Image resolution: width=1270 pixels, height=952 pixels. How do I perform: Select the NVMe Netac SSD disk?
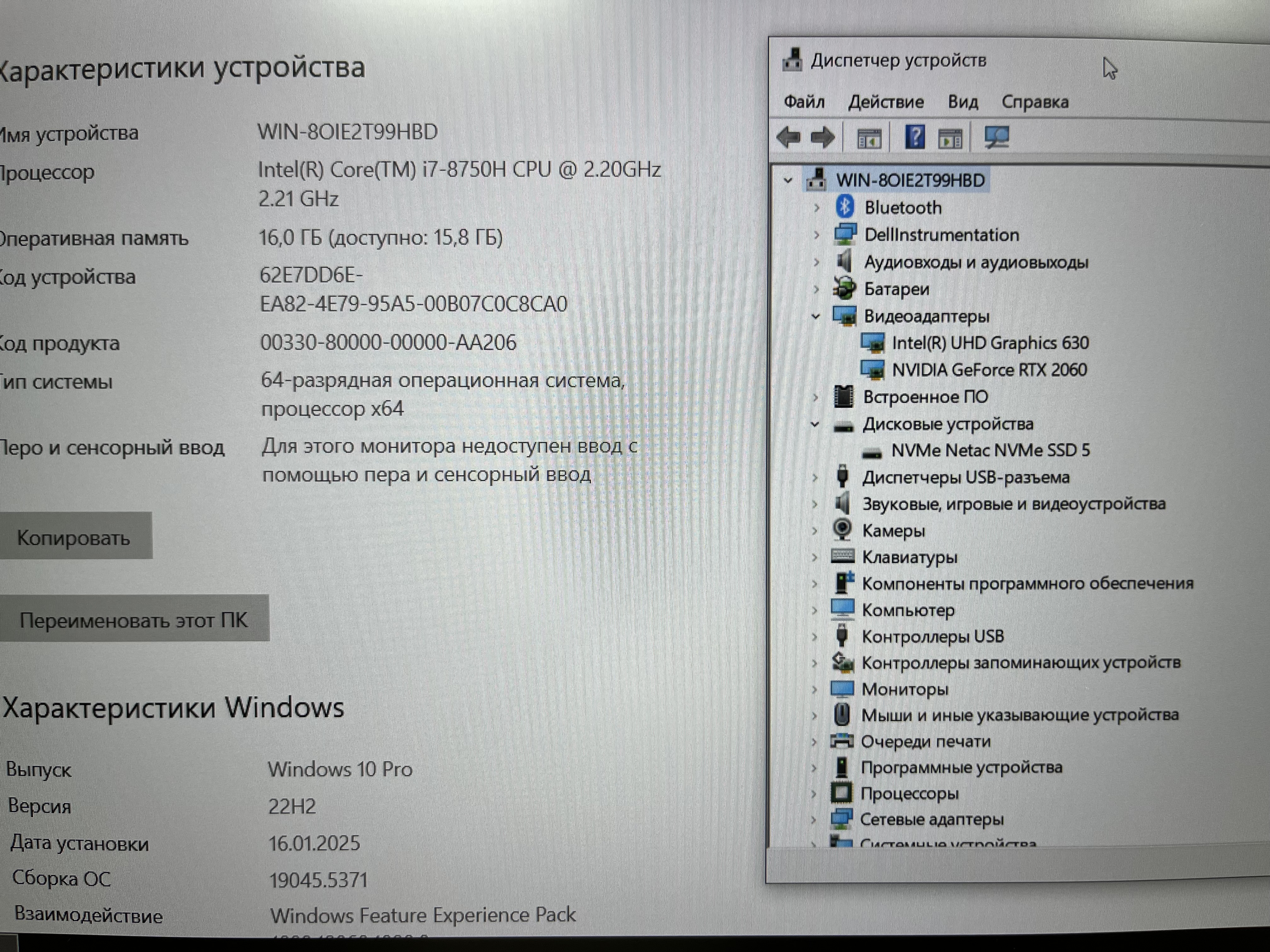tap(990, 450)
